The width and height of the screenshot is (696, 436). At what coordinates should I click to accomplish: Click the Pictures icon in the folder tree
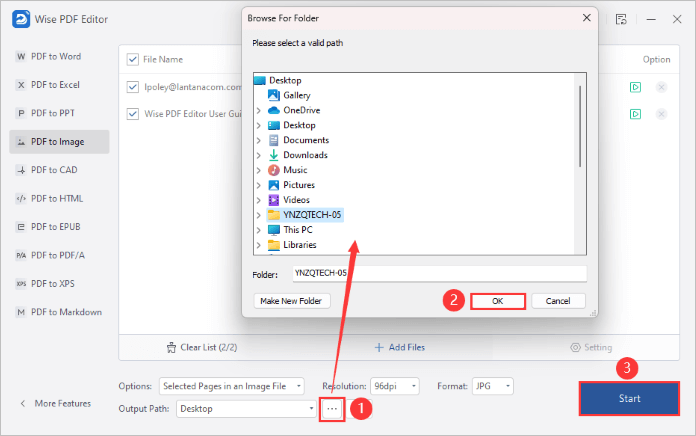274,185
